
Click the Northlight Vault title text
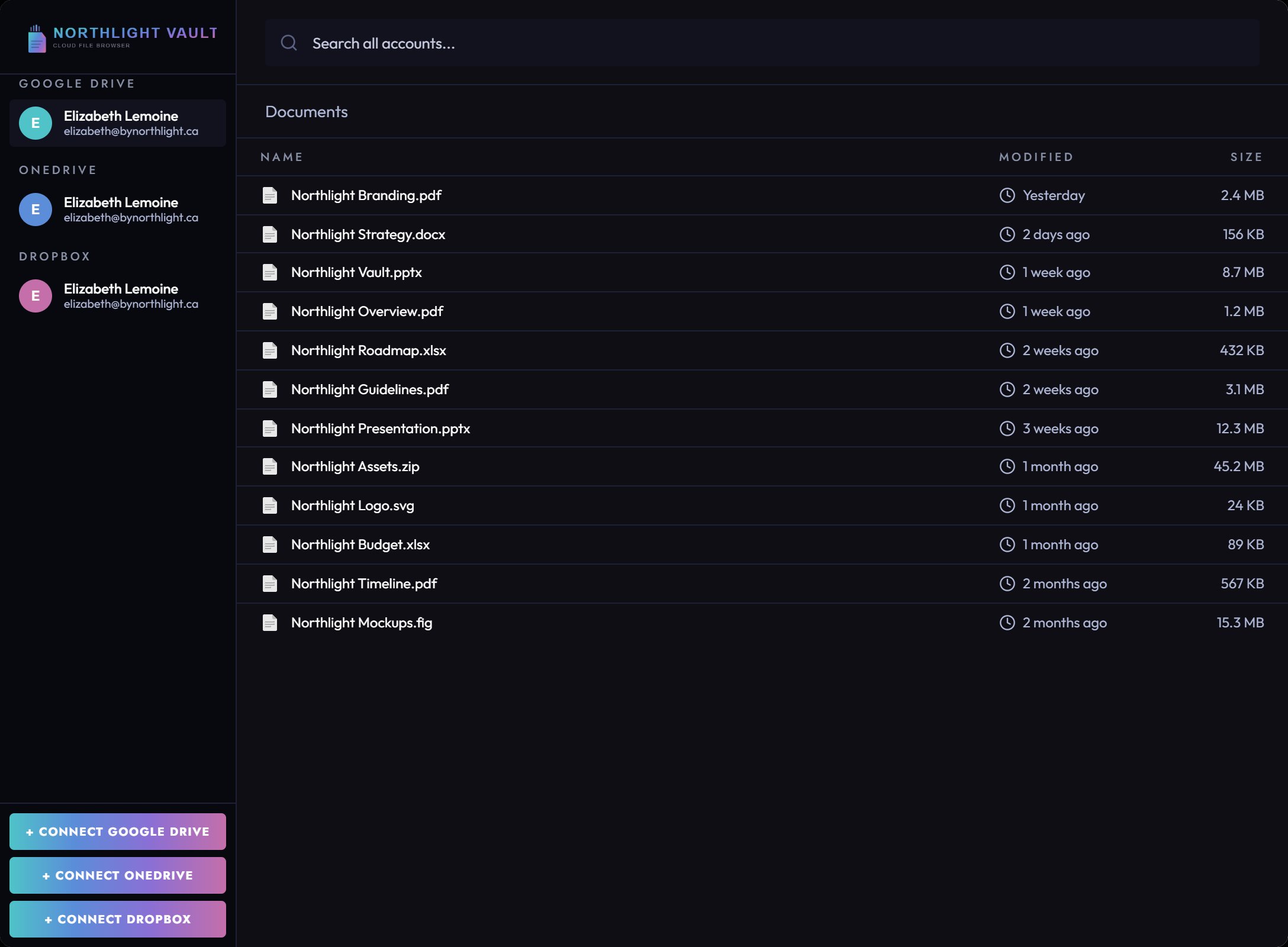[136, 33]
